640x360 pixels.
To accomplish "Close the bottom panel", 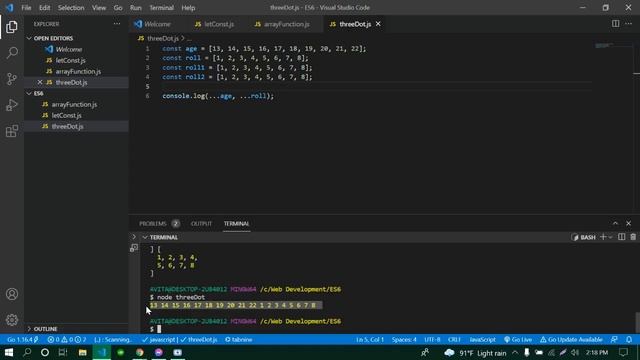I will (629, 223).
